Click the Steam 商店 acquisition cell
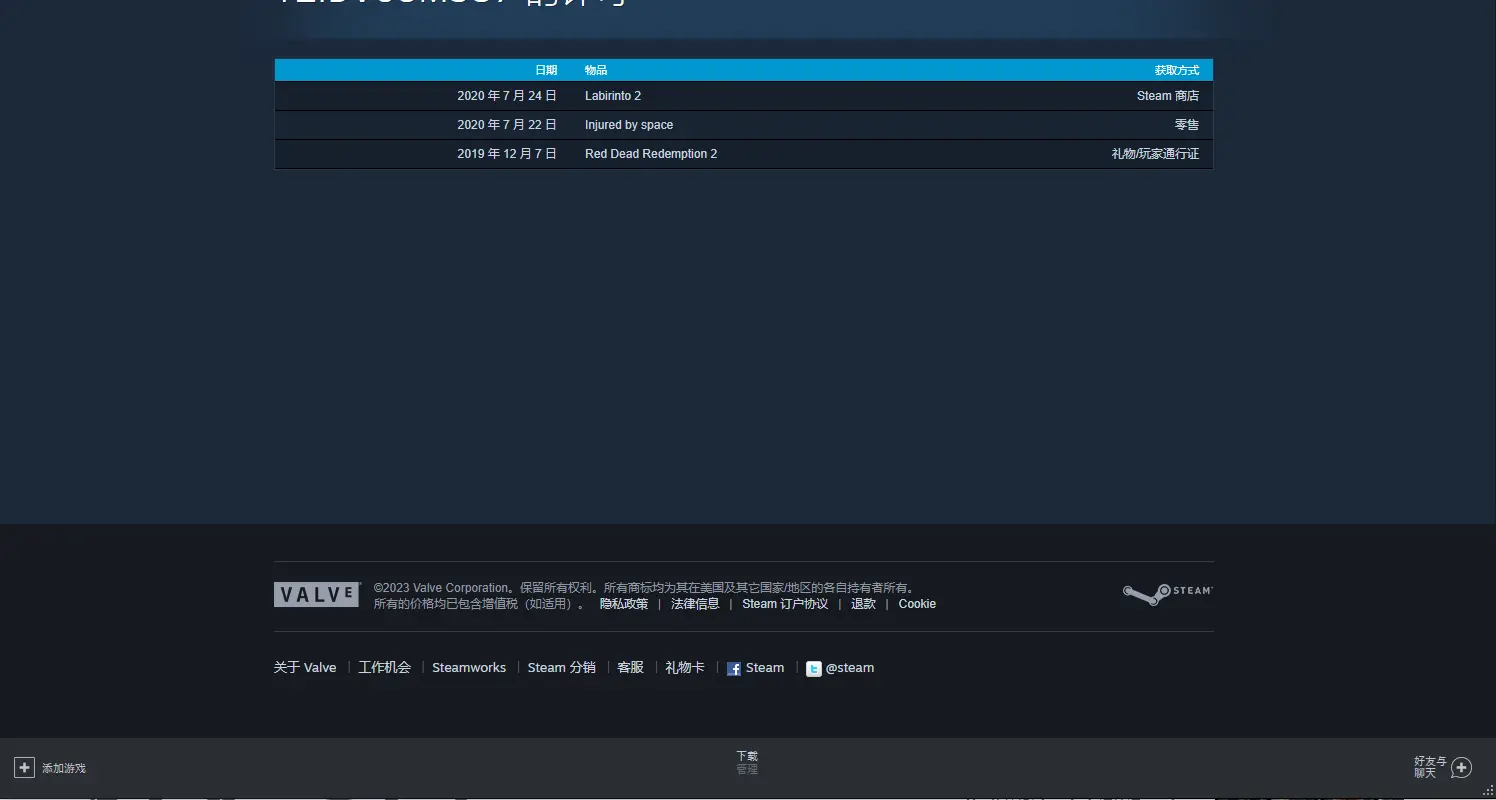The image size is (1496, 800). click(1168, 96)
